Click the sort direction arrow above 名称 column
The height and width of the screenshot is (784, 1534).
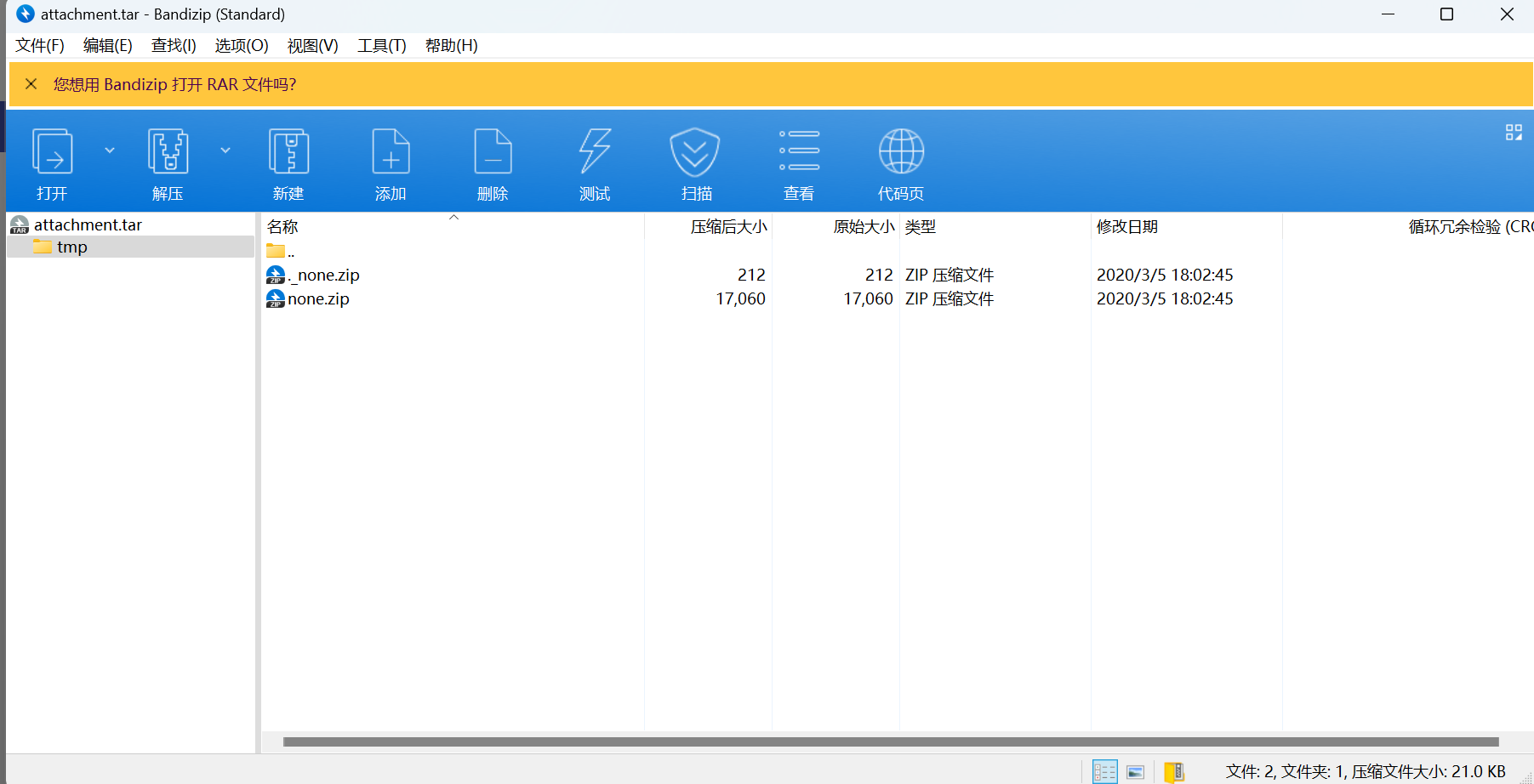click(454, 218)
